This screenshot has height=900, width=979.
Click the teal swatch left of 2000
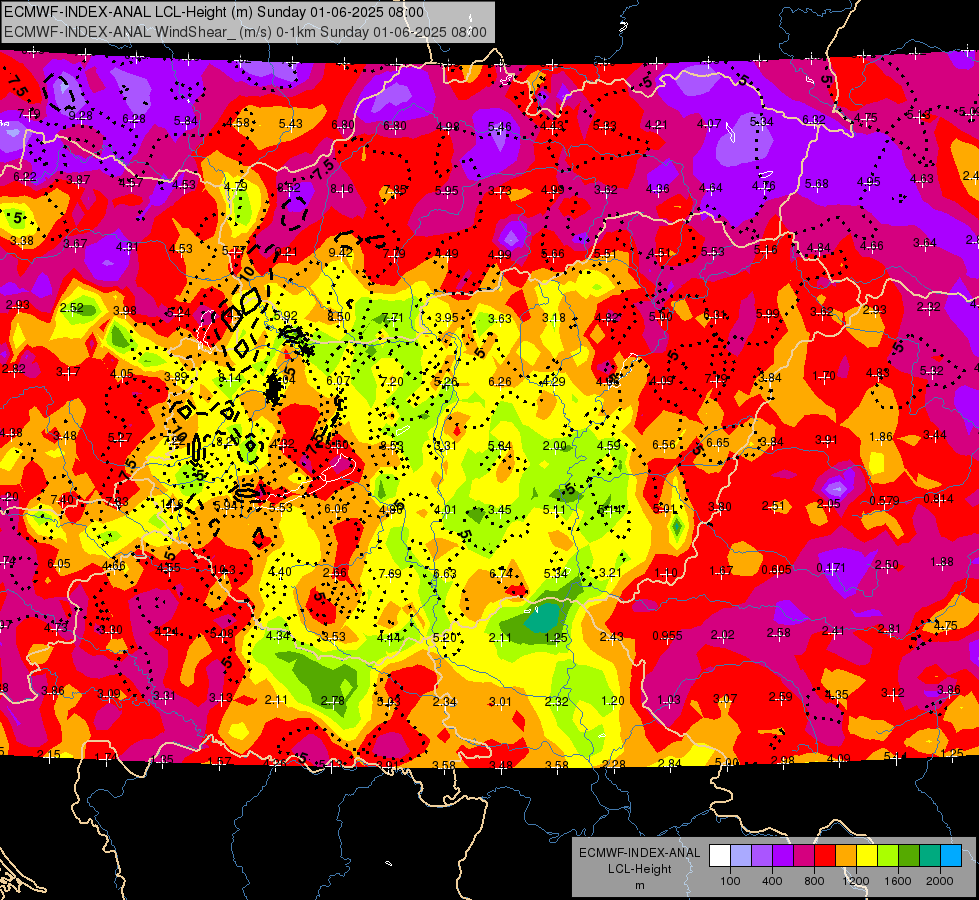tap(930, 856)
